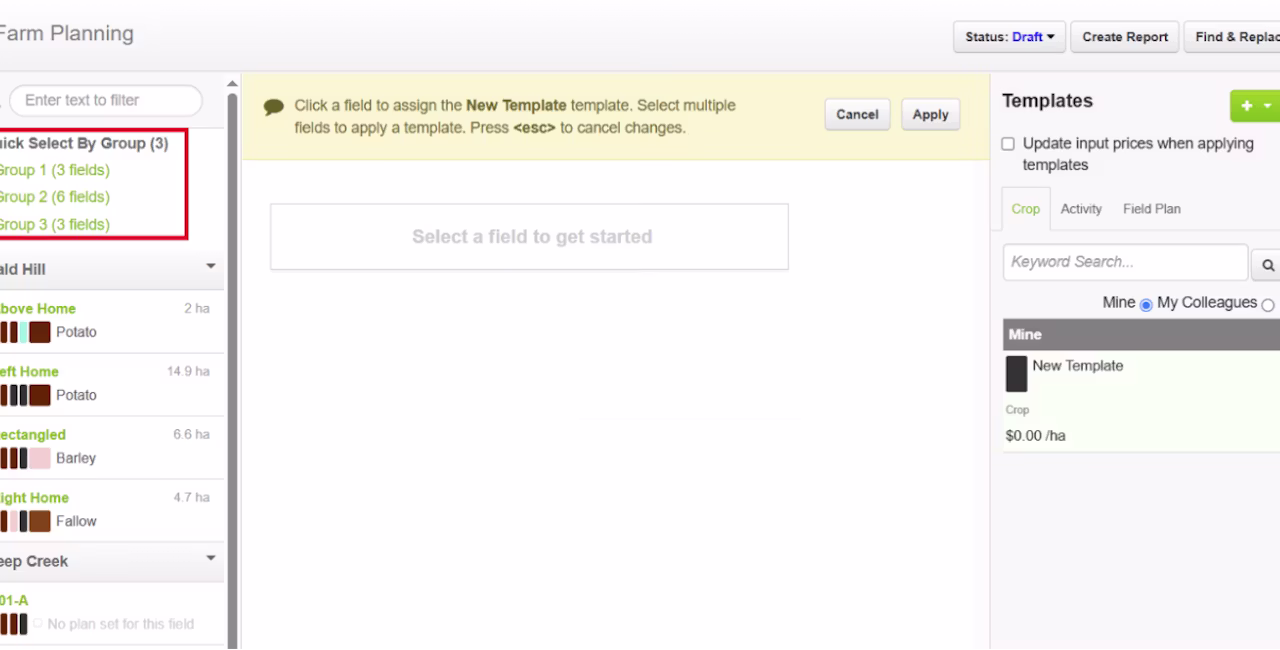1280x650 pixels.
Task: Click the speech bubble hint icon
Action: click(273, 107)
